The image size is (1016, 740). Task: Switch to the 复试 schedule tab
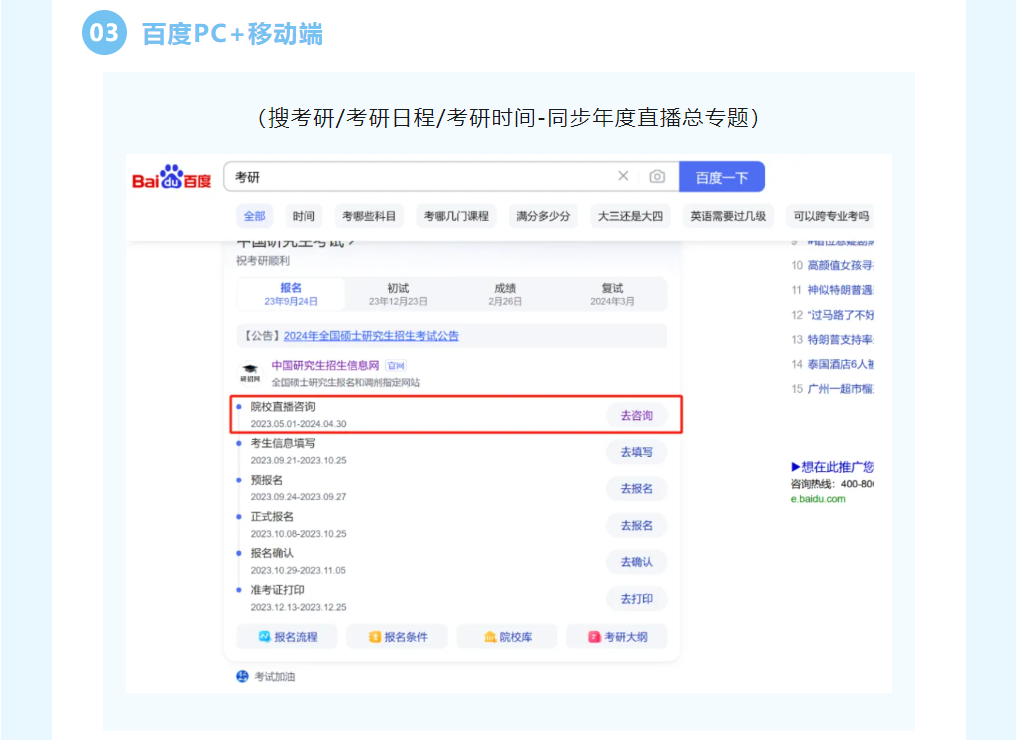(x=612, y=294)
